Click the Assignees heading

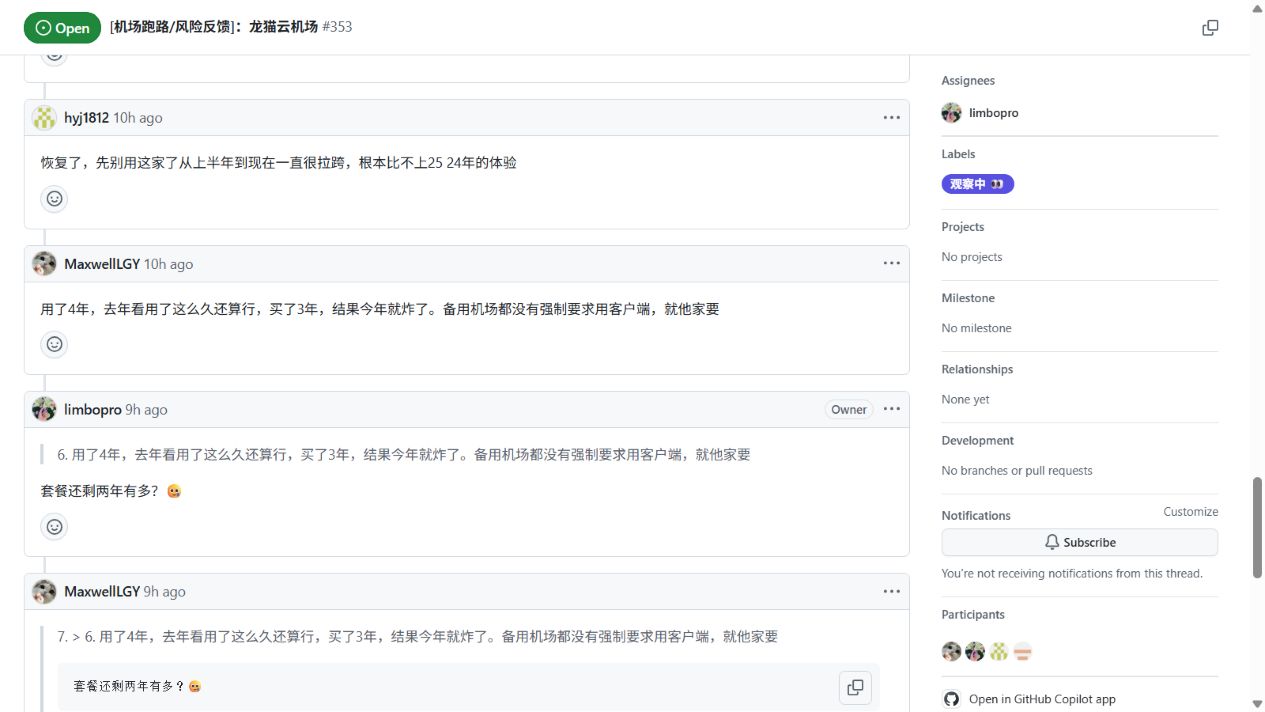pyautogui.click(x=968, y=81)
